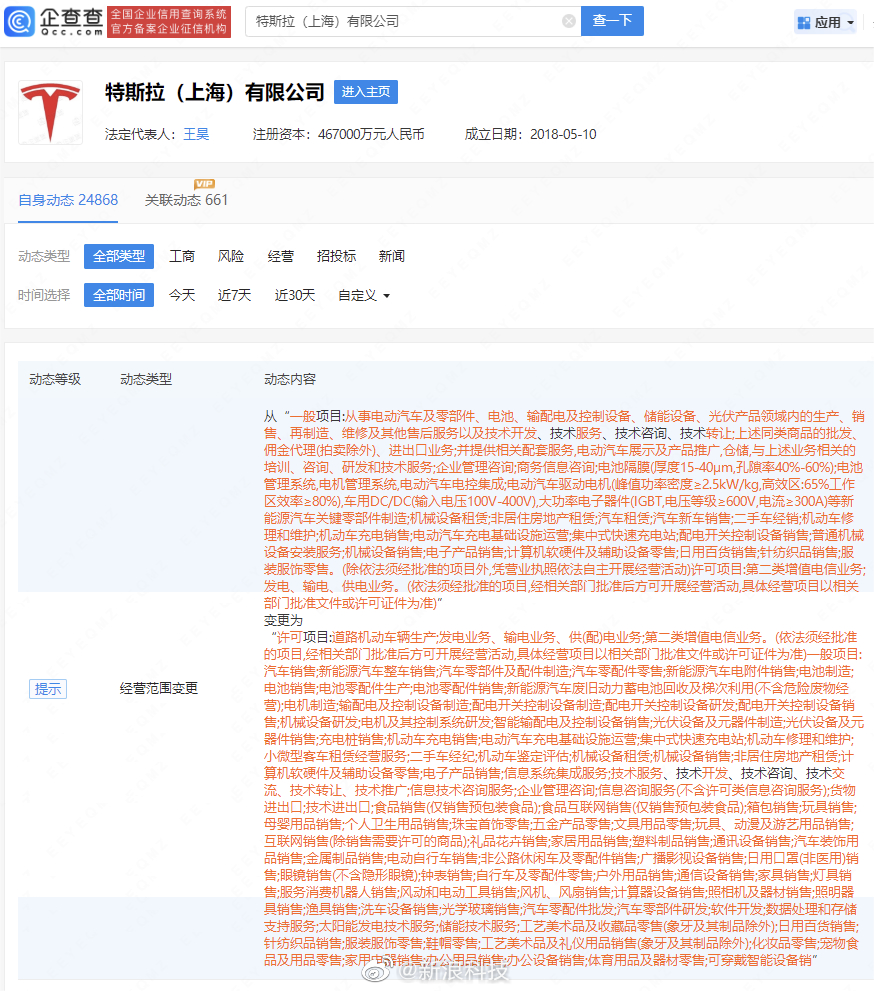
Task: Open the 自定义 date range dropdown
Action: pos(364,295)
